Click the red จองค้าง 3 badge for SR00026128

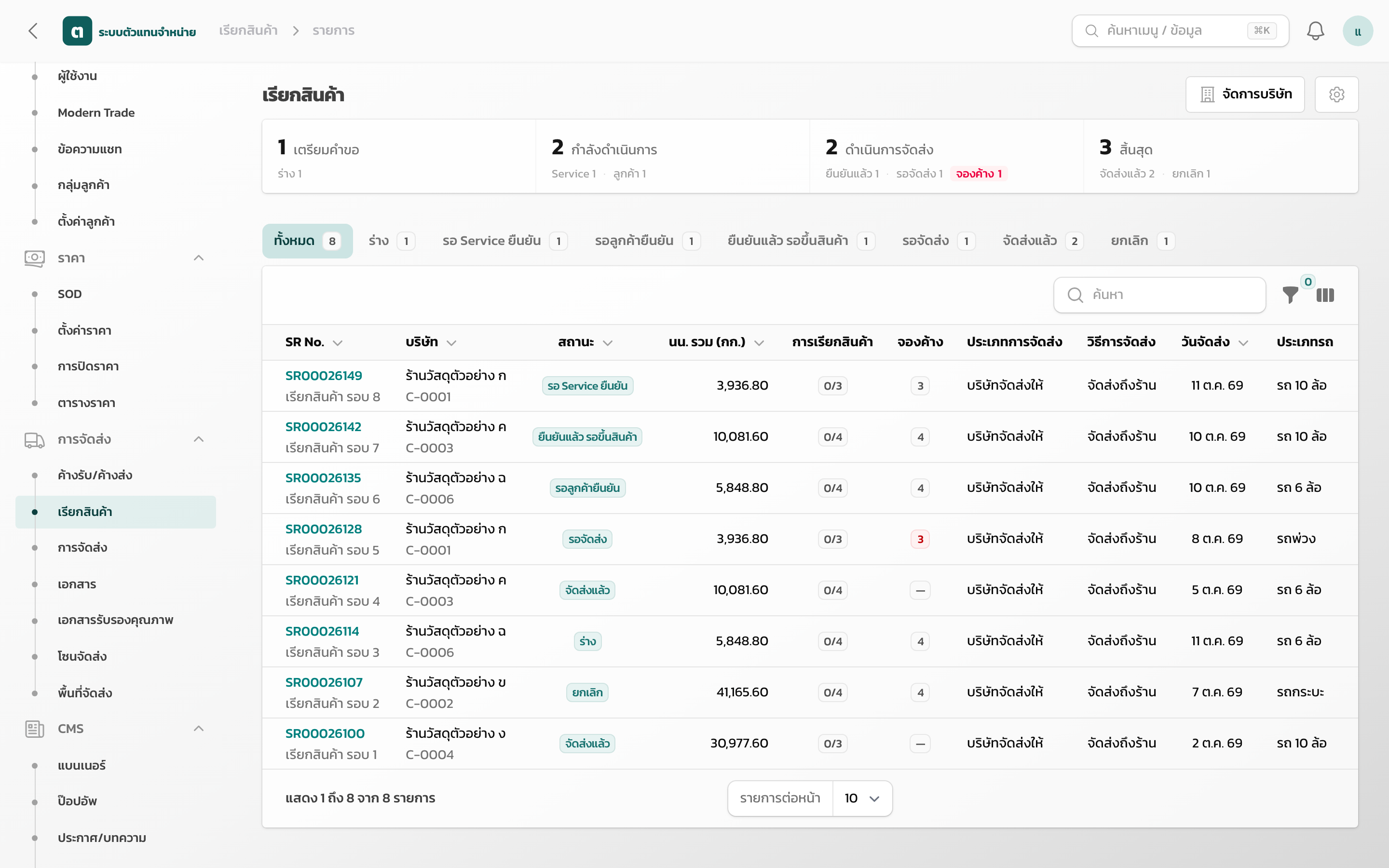tap(920, 540)
